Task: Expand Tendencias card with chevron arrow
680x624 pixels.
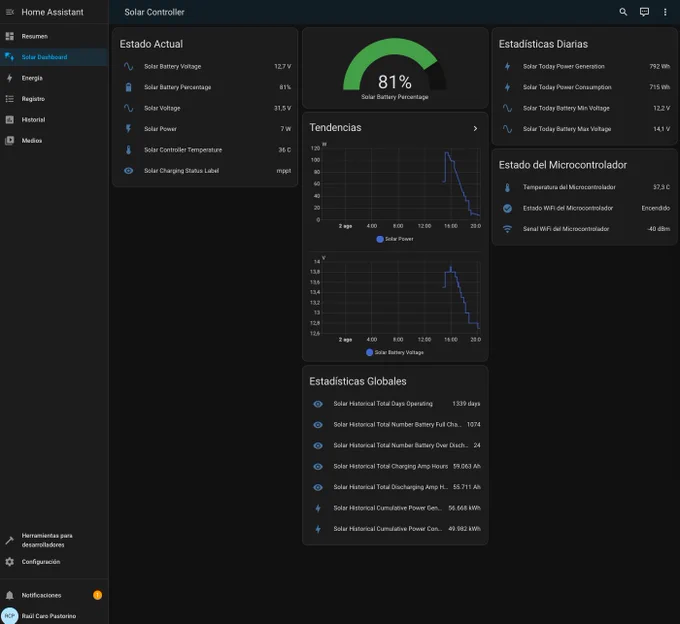Action: (475, 128)
